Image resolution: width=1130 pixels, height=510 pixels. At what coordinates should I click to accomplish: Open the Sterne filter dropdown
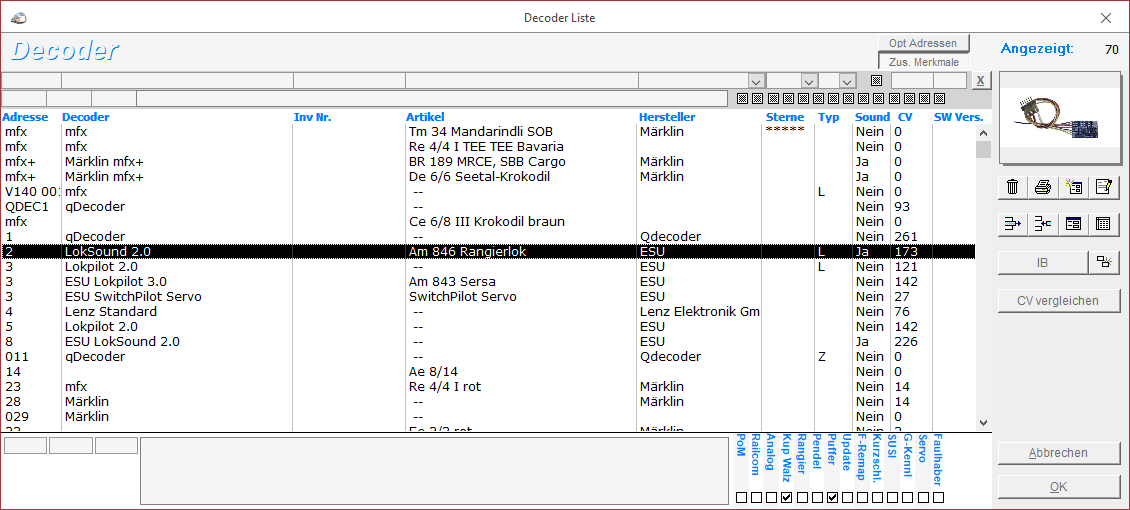(x=809, y=81)
